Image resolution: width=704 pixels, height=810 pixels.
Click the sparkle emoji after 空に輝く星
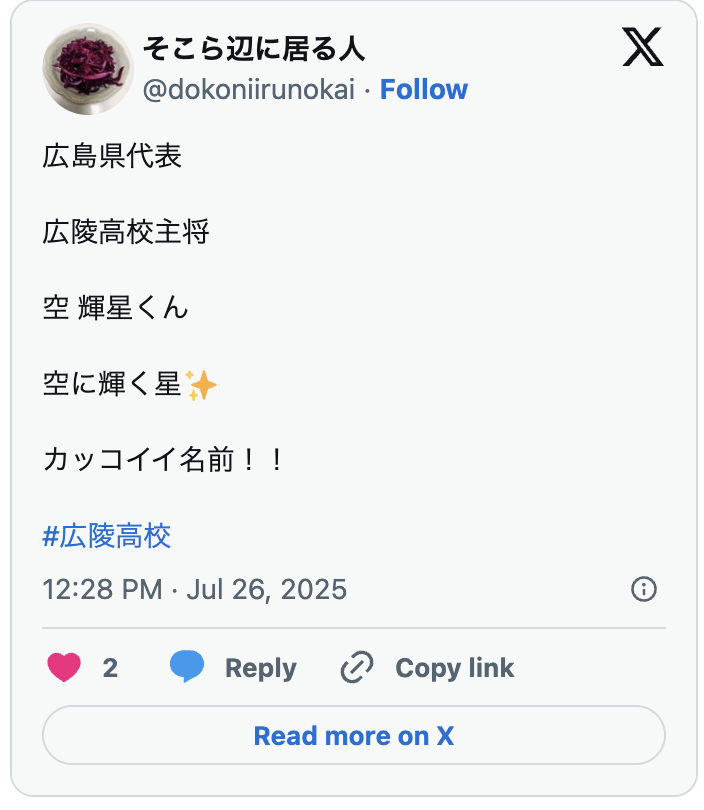coord(201,384)
